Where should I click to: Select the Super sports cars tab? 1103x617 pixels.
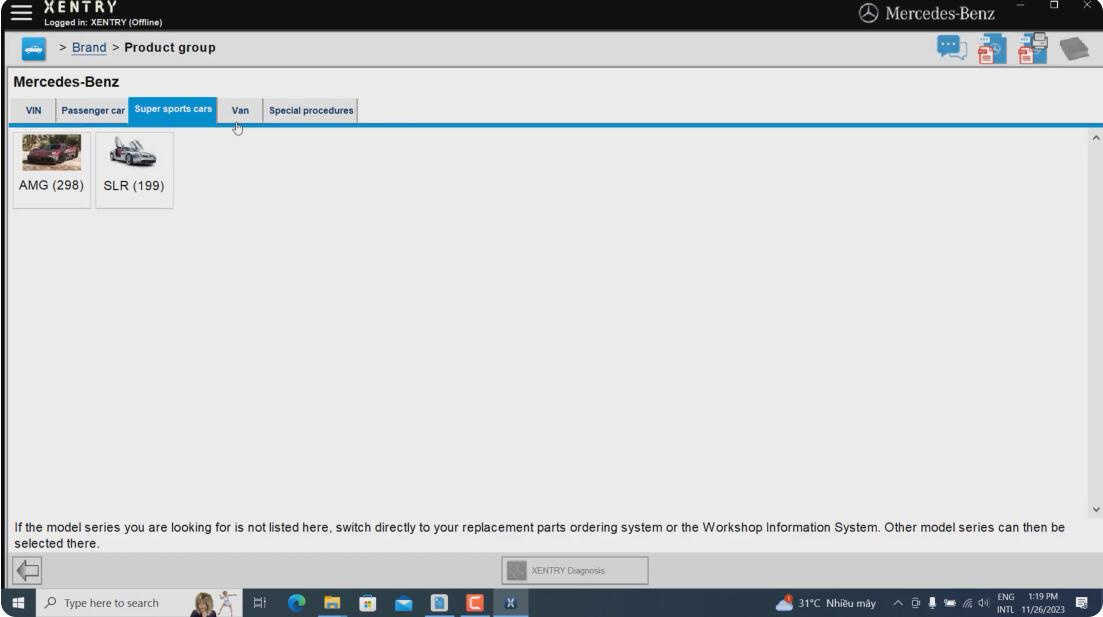coord(173,110)
